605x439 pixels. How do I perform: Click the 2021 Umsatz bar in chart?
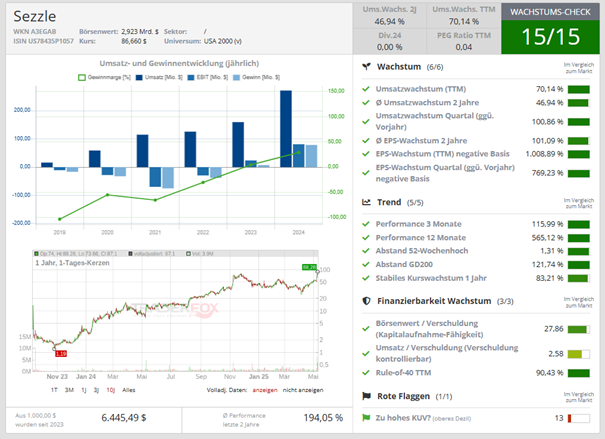(x=142, y=151)
